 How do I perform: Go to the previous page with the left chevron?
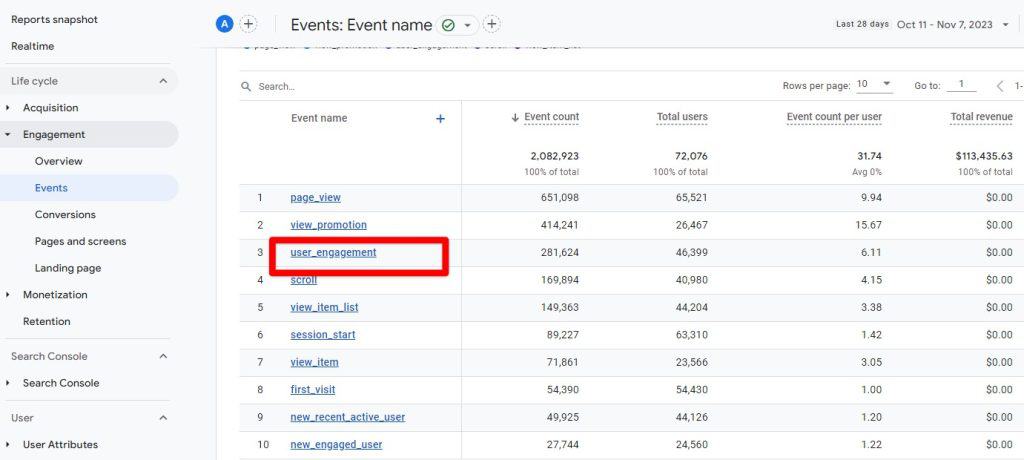[x=1000, y=86]
